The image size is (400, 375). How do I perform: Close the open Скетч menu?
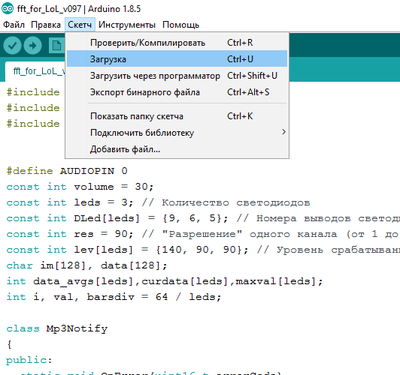click(80, 25)
